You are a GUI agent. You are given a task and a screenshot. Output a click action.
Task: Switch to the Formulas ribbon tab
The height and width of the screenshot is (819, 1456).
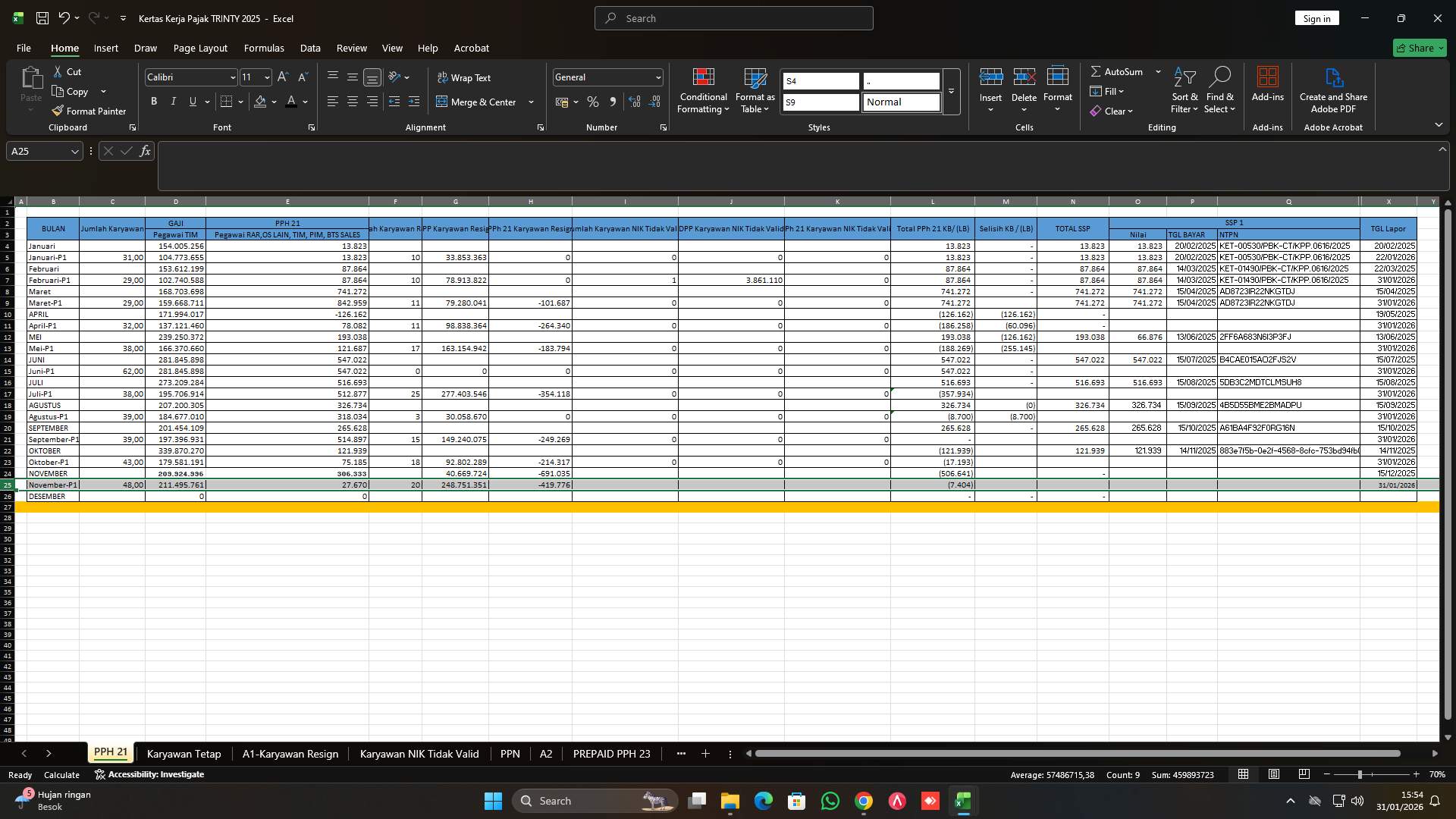(x=263, y=48)
